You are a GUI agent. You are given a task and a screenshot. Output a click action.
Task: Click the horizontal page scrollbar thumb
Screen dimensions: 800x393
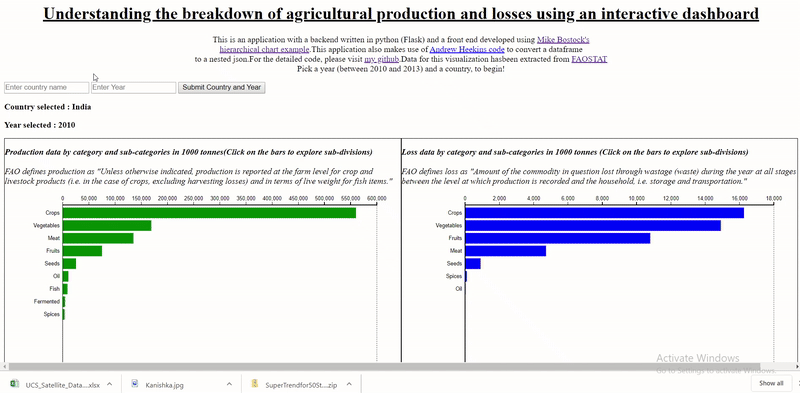[383, 366]
